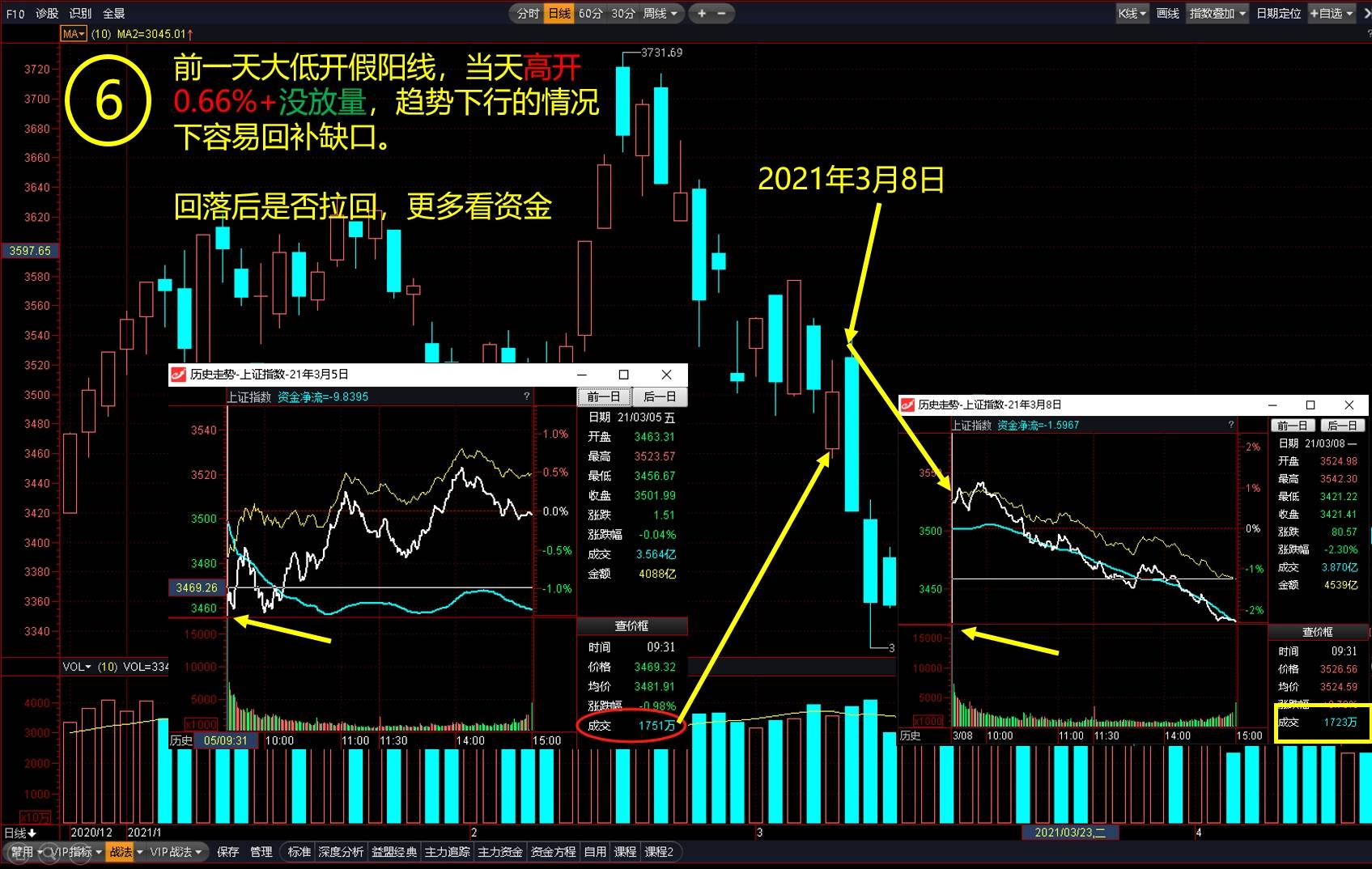Go to 前一日 in 3月5日 window
Screen dimensions: 1372x869
click(603, 396)
